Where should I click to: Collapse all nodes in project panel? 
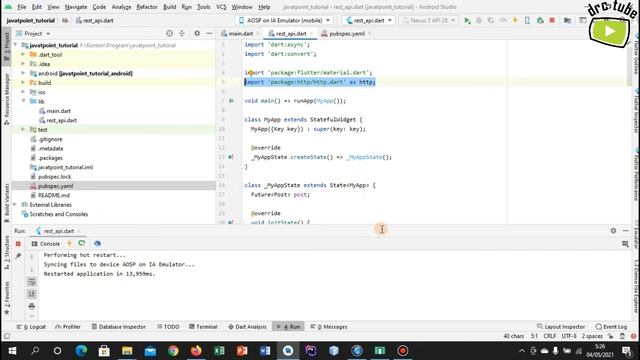click(182, 33)
